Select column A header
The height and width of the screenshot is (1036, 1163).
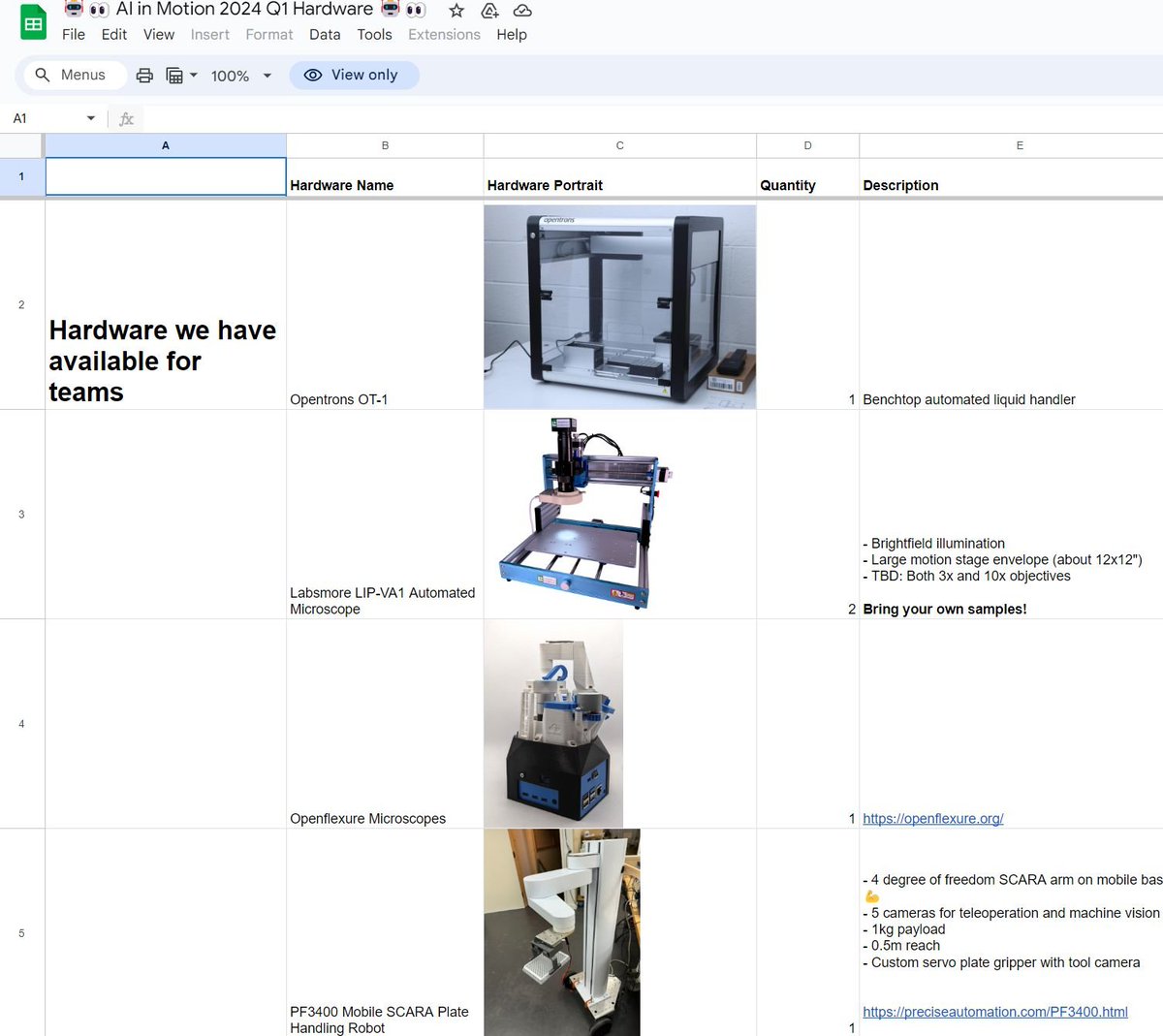point(166,145)
